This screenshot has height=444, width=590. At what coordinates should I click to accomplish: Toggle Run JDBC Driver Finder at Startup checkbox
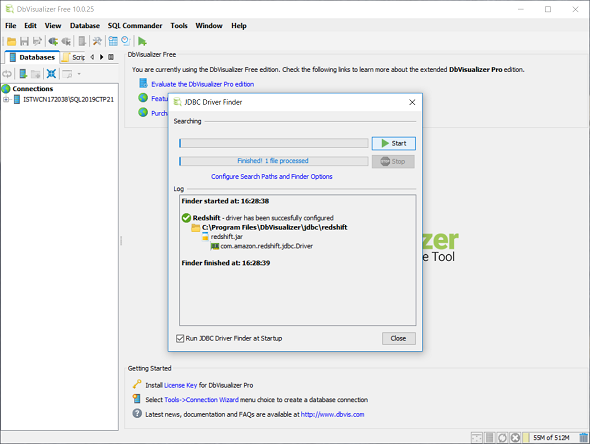click(x=180, y=338)
